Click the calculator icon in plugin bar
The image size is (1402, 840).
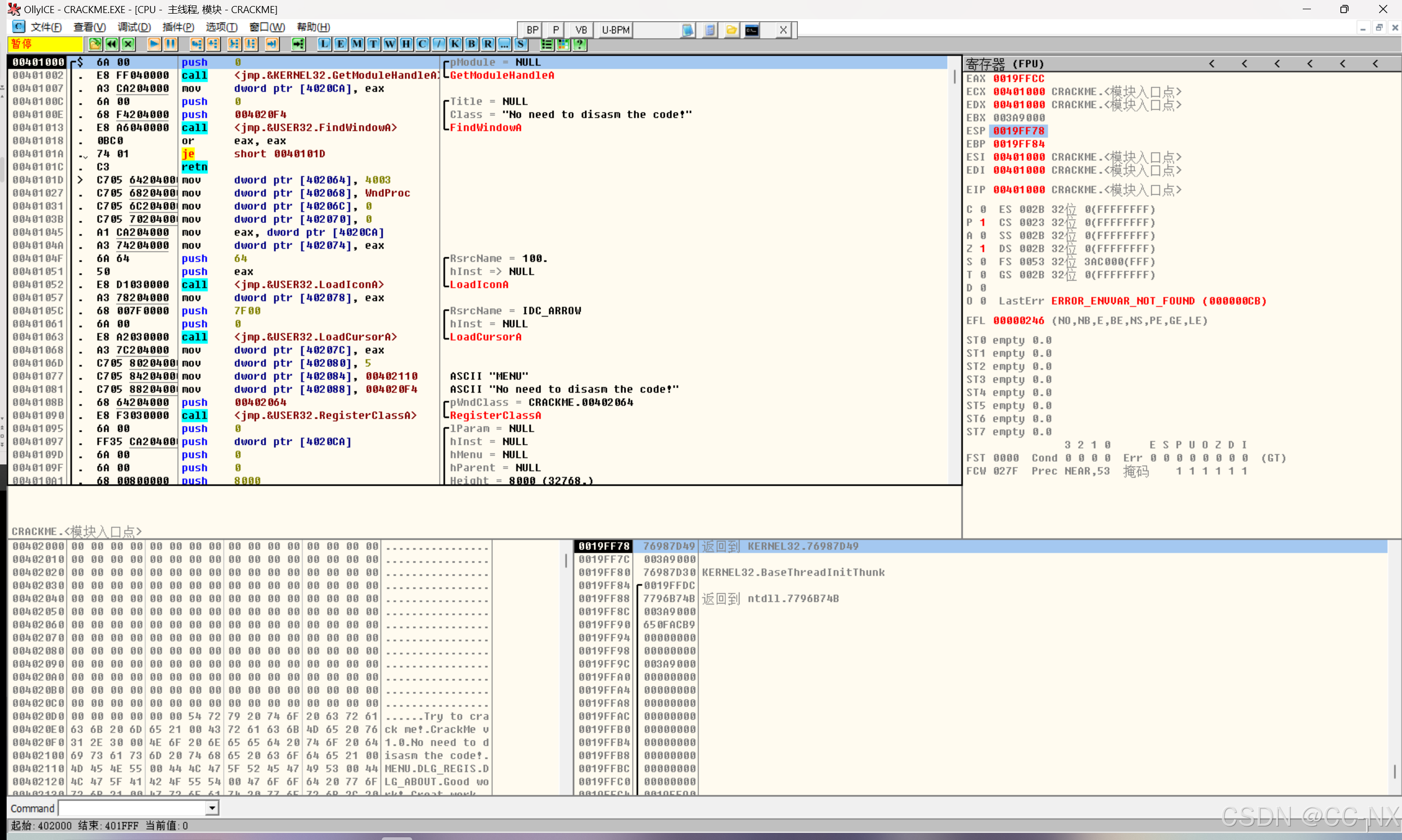tap(709, 30)
